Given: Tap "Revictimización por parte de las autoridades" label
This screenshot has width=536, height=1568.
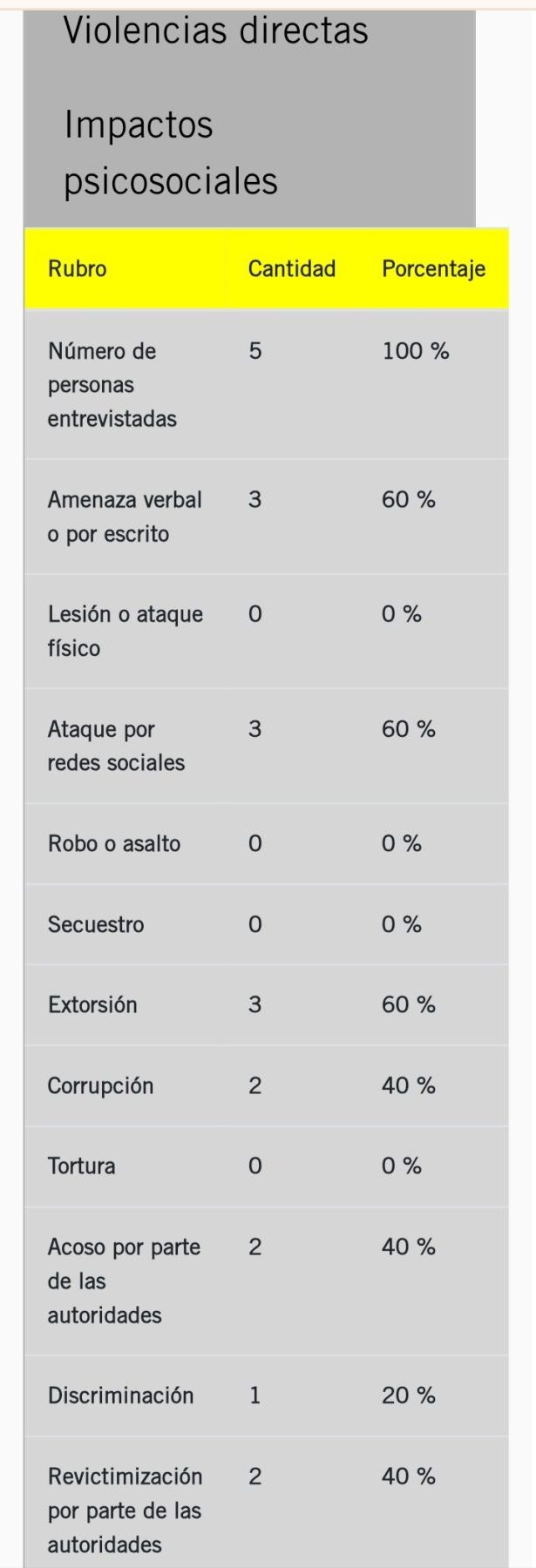Looking at the screenshot, I should [x=125, y=1511].
